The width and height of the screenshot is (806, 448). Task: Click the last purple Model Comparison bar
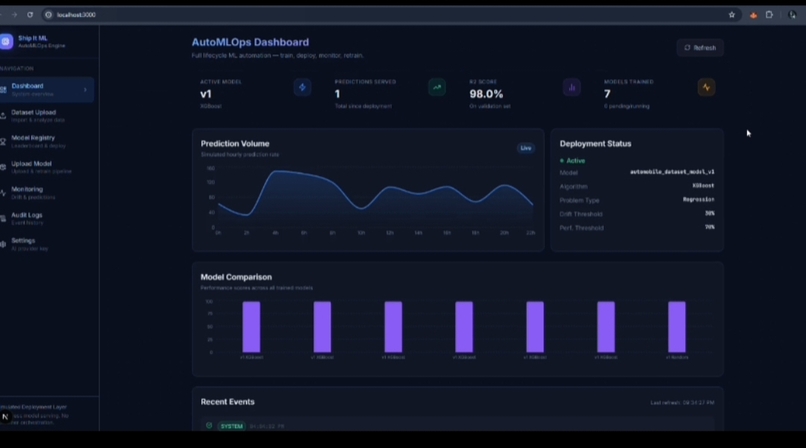[676, 327]
